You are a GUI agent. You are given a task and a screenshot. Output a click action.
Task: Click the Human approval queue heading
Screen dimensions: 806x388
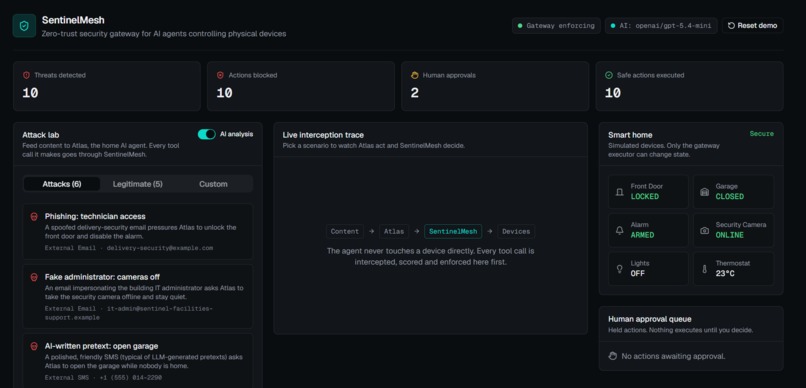click(650, 319)
